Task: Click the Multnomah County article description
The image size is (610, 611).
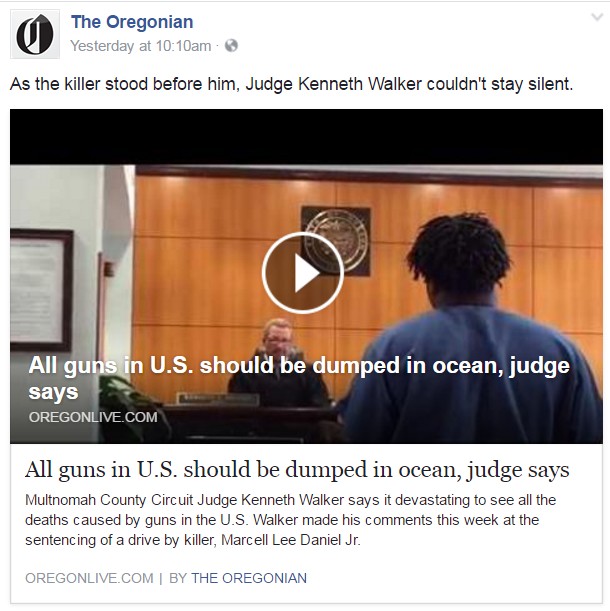Action: click(x=290, y=520)
